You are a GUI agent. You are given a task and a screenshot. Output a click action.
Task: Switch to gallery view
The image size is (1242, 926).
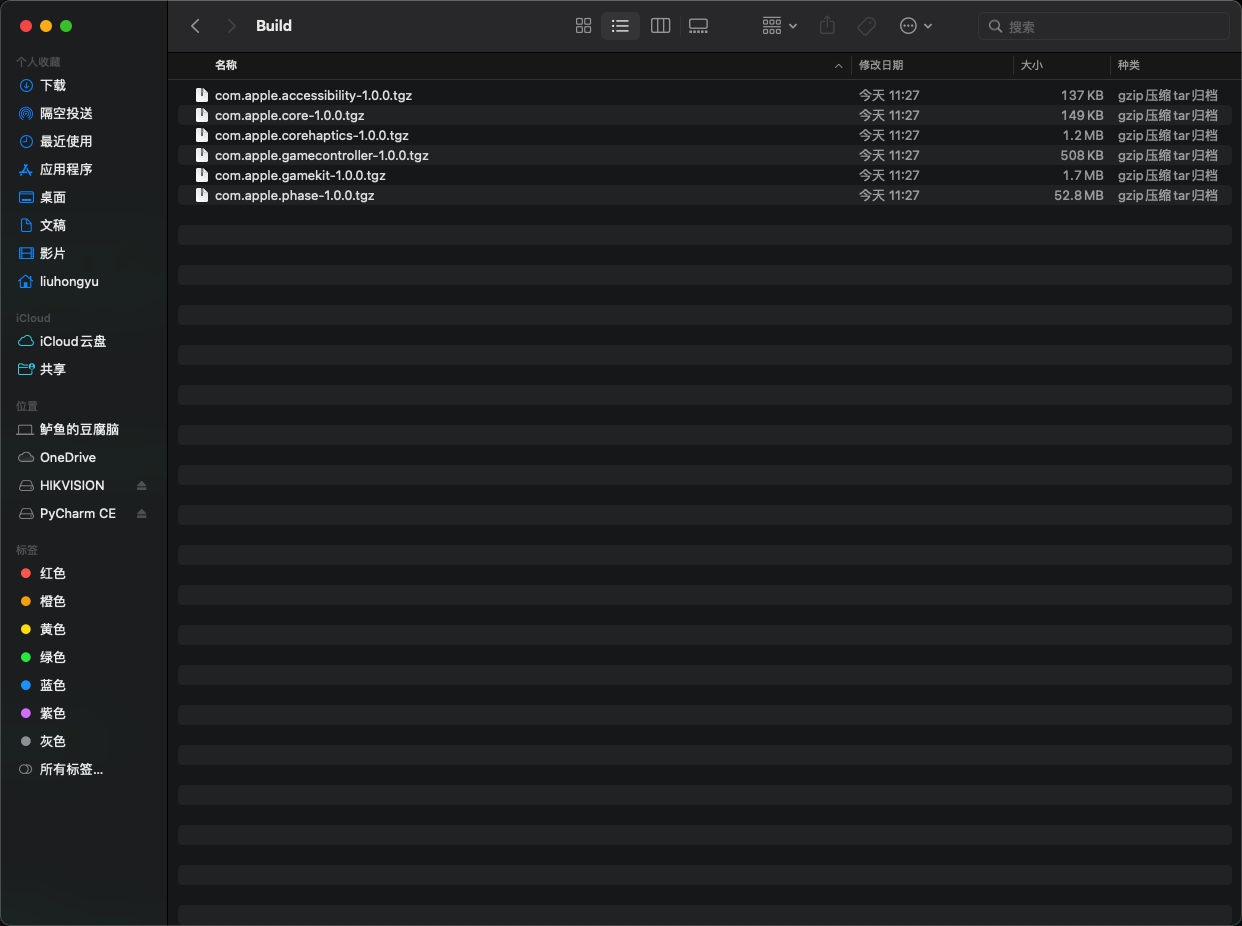point(698,26)
